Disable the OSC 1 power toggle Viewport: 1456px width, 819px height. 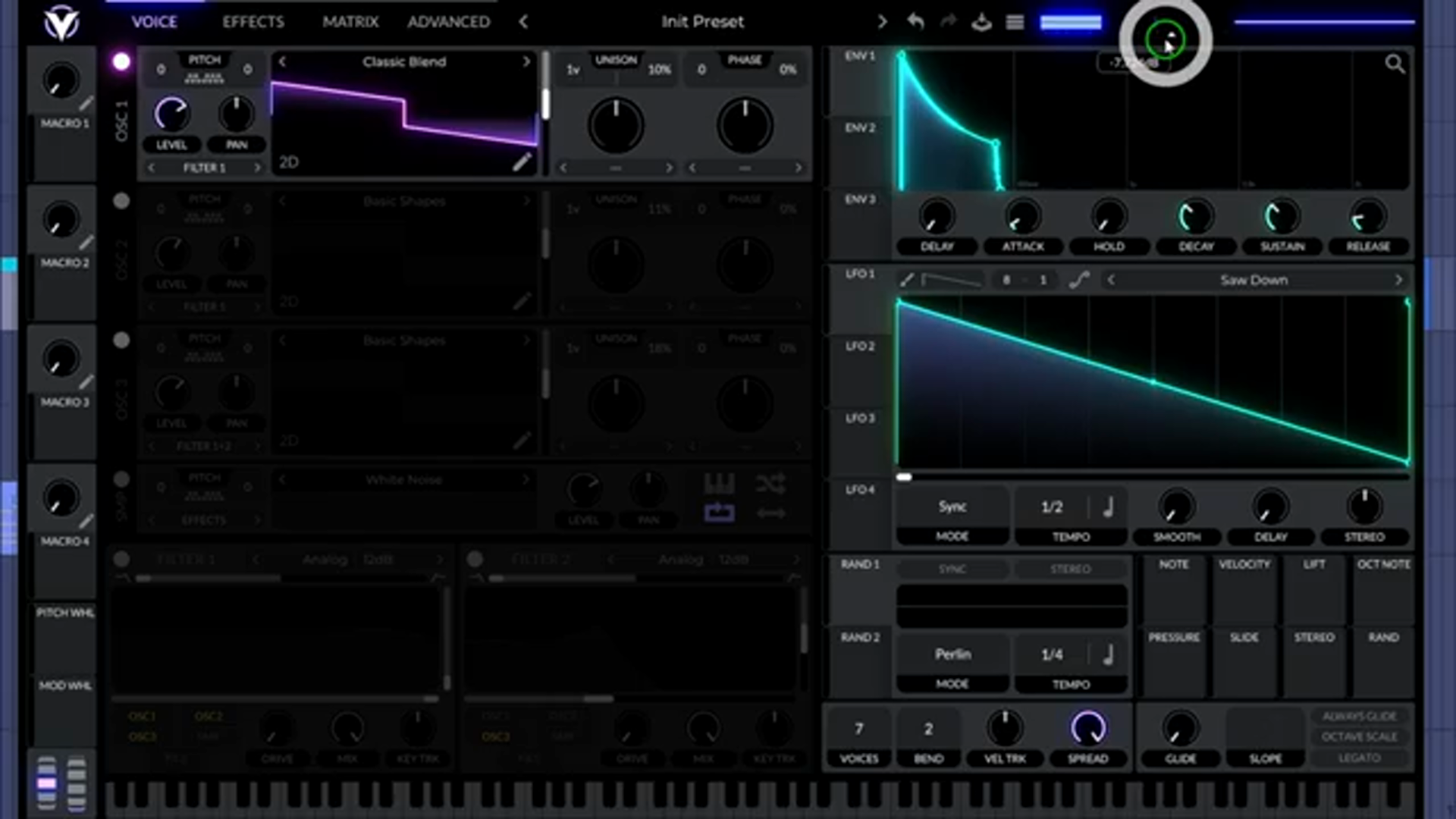tap(121, 61)
